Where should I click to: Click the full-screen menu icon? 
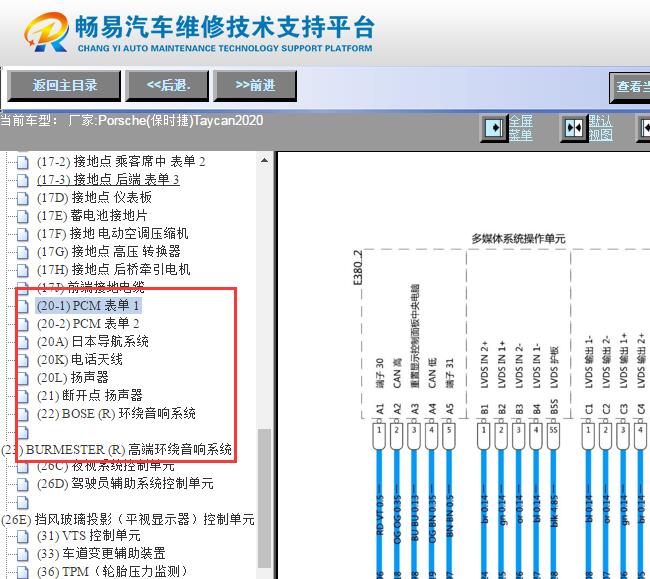[494, 129]
